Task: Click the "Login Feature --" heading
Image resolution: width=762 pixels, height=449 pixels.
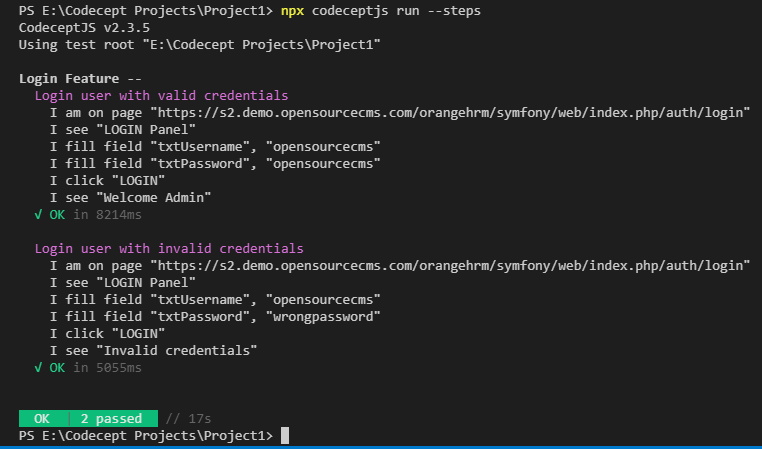Action: pyautogui.click(x=80, y=79)
